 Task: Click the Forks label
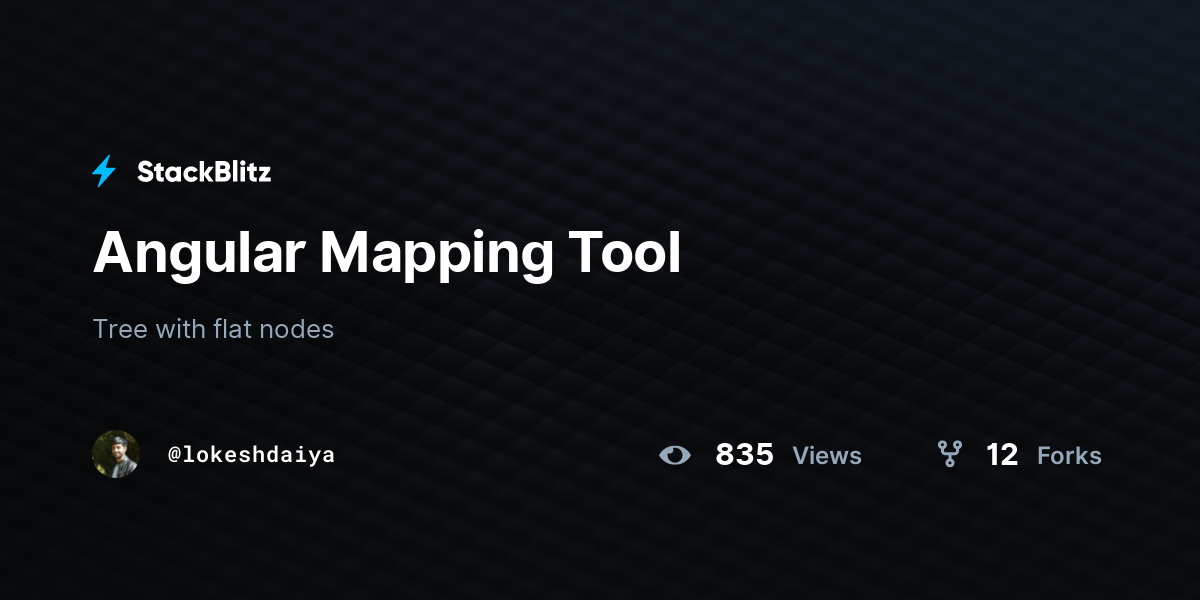pyautogui.click(x=1069, y=455)
